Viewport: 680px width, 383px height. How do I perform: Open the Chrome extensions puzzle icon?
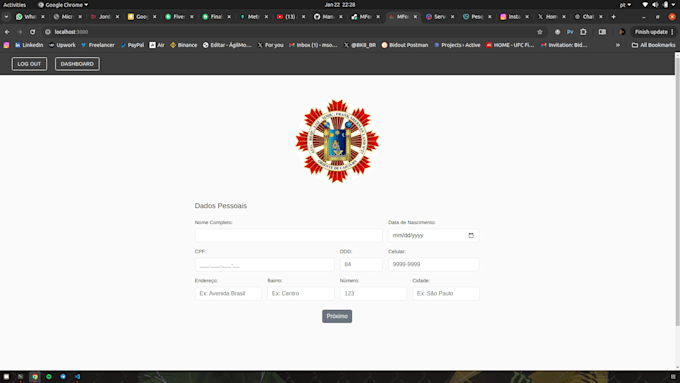pos(583,32)
